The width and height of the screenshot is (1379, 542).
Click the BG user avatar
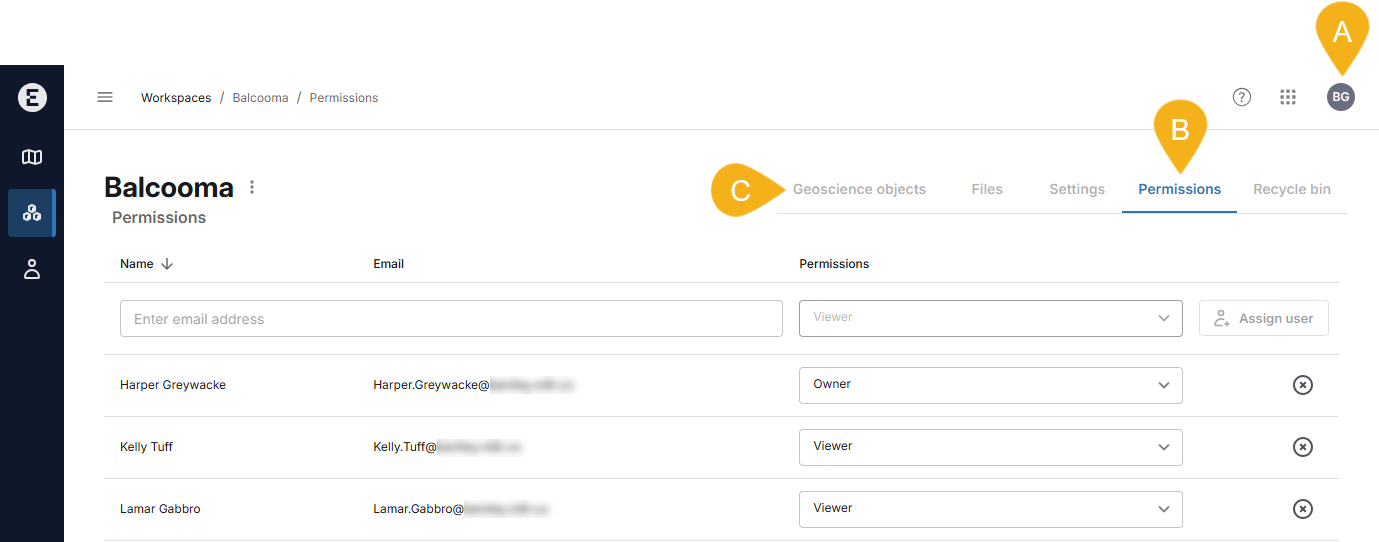click(1340, 97)
